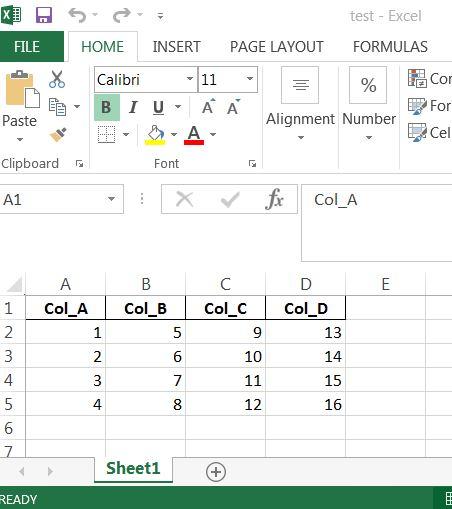Screen dimensions: 452x509
Task: Click the Copy icon in Clipboard group
Action: tap(58, 107)
